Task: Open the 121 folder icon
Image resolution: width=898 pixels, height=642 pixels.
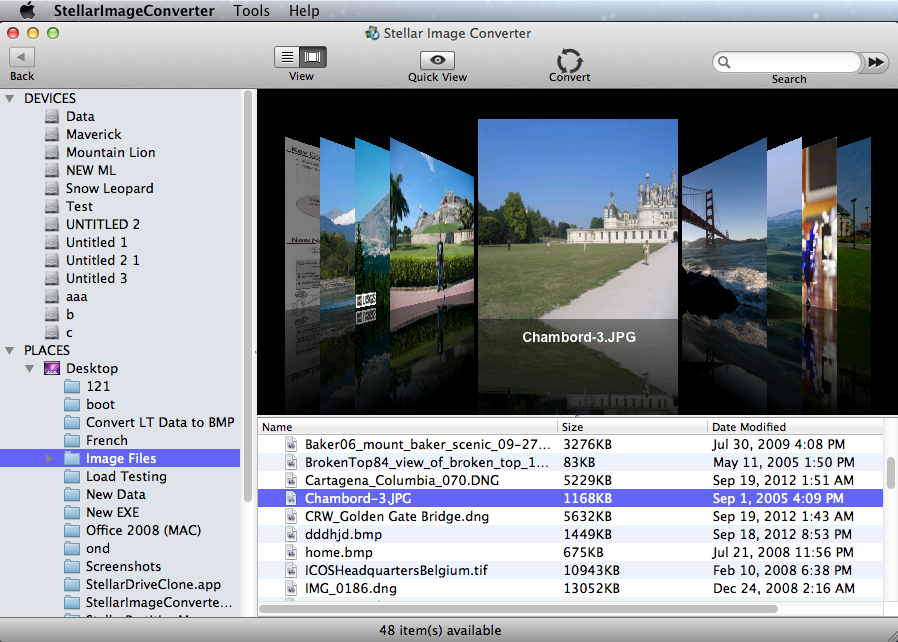Action: coord(72,387)
